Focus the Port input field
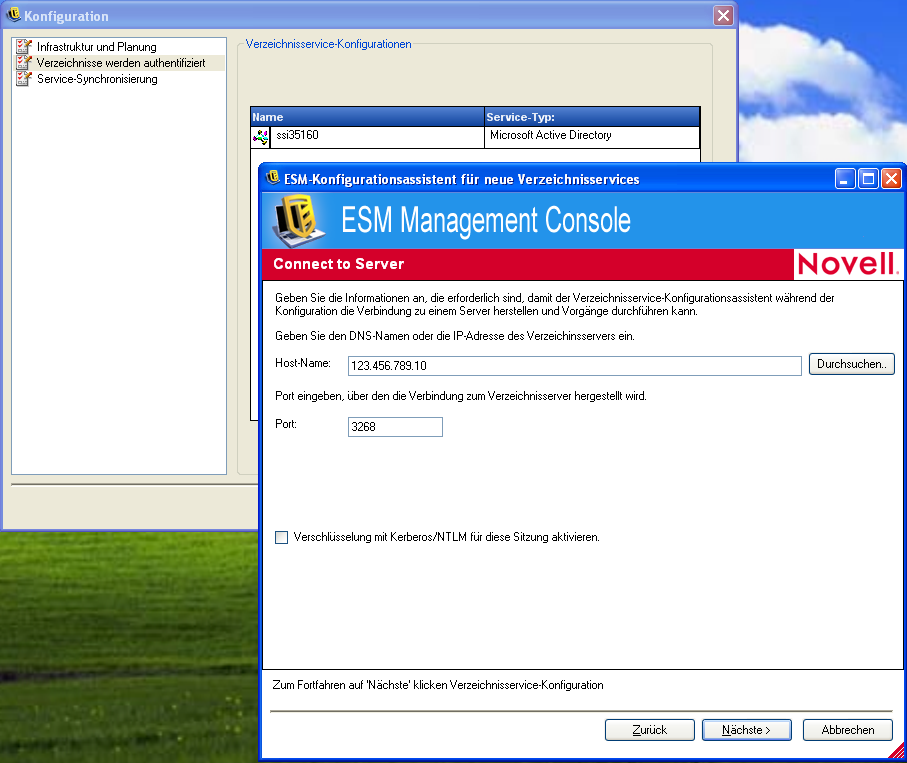This screenshot has width=907, height=763. [x=395, y=427]
